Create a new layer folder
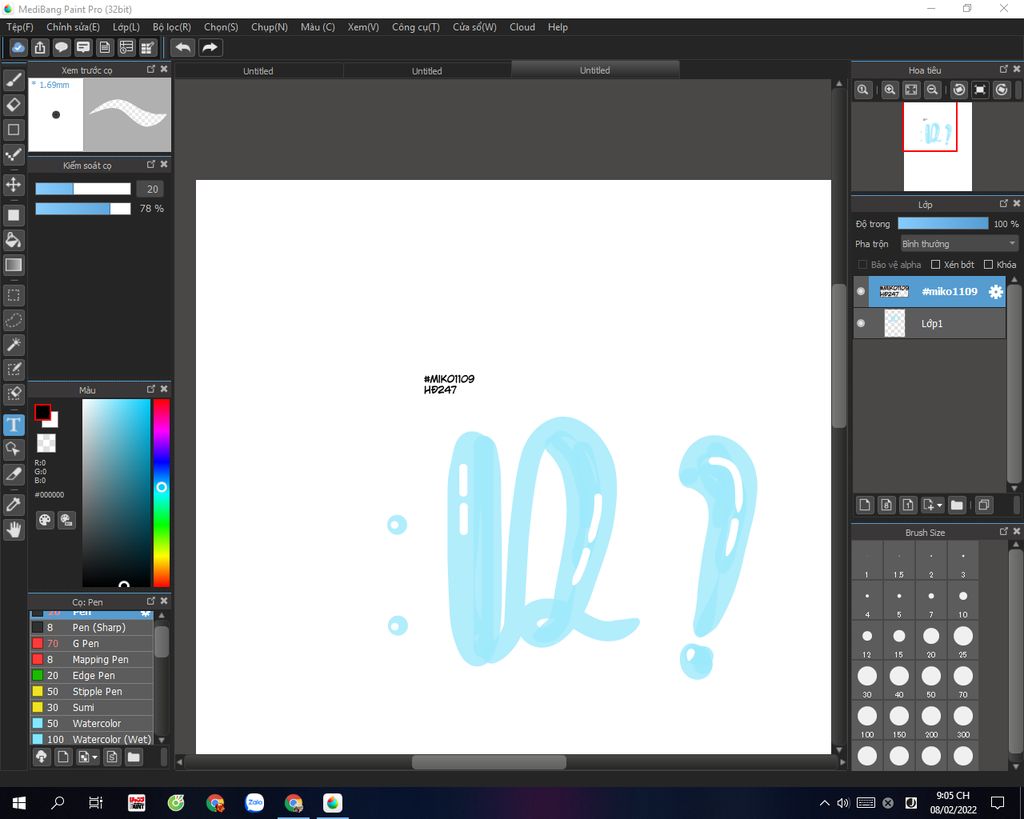Image resolution: width=1024 pixels, height=819 pixels. pyautogui.click(x=957, y=505)
